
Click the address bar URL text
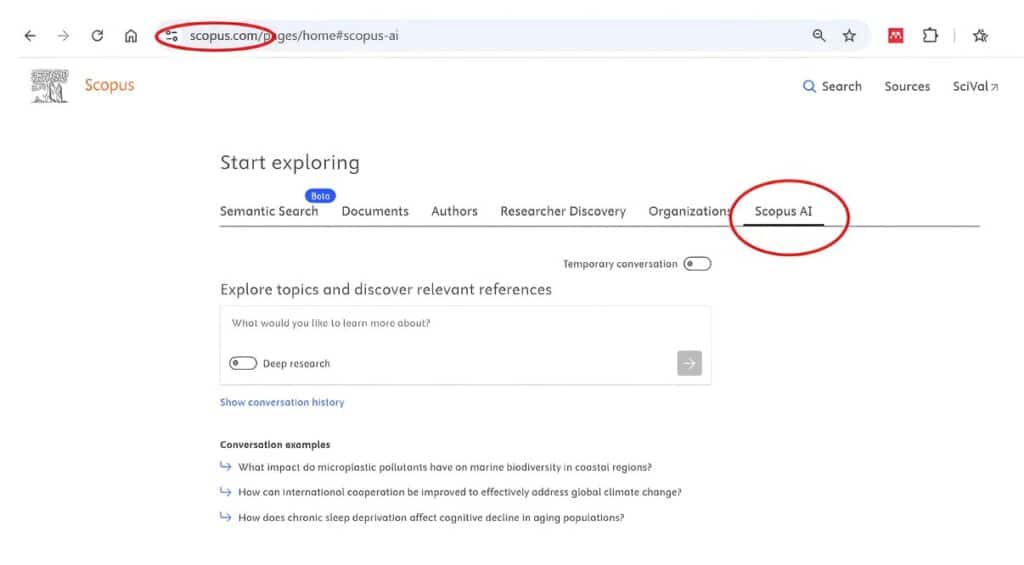[x=294, y=36]
